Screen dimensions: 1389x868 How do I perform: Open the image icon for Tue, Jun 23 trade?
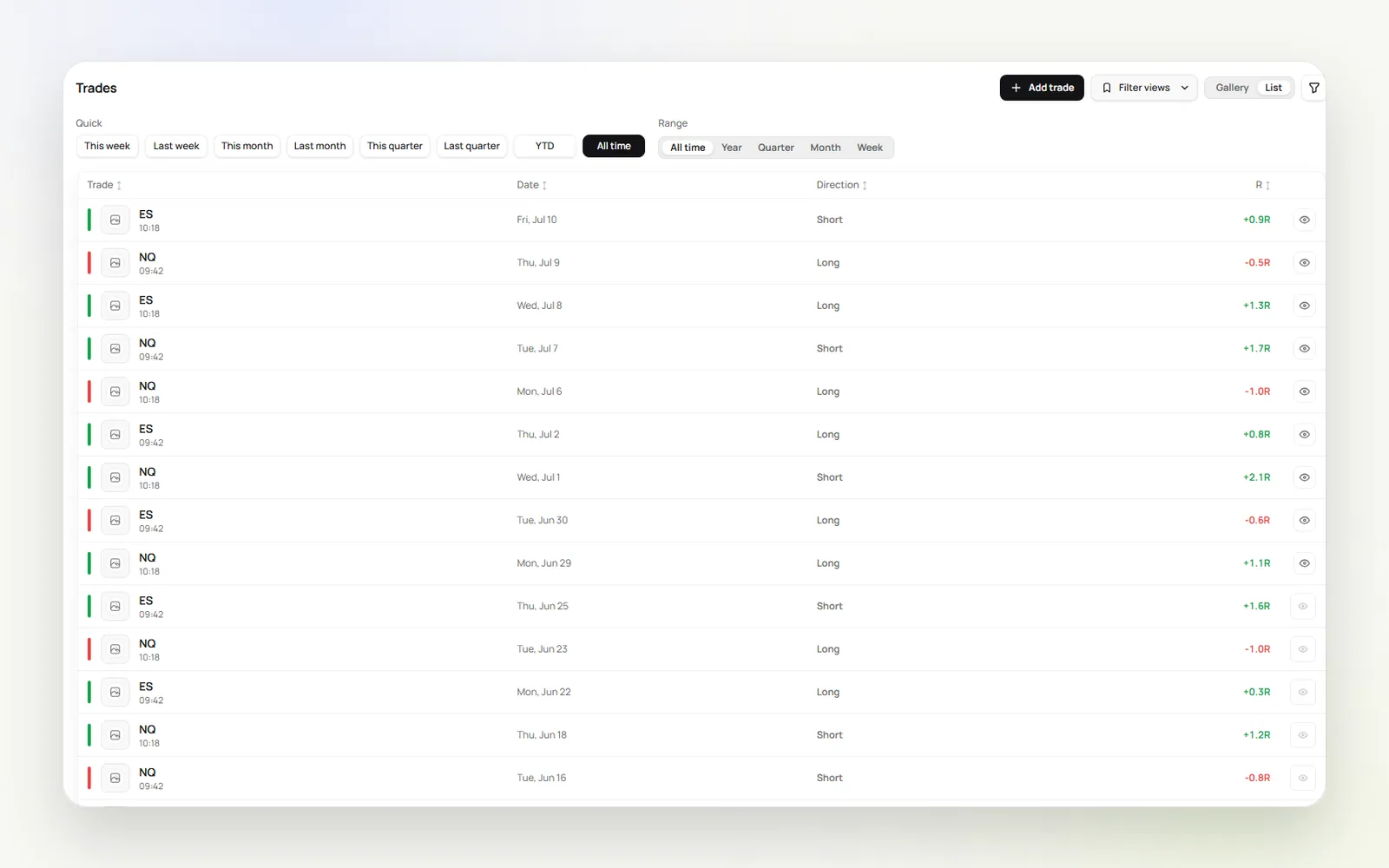click(x=115, y=649)
